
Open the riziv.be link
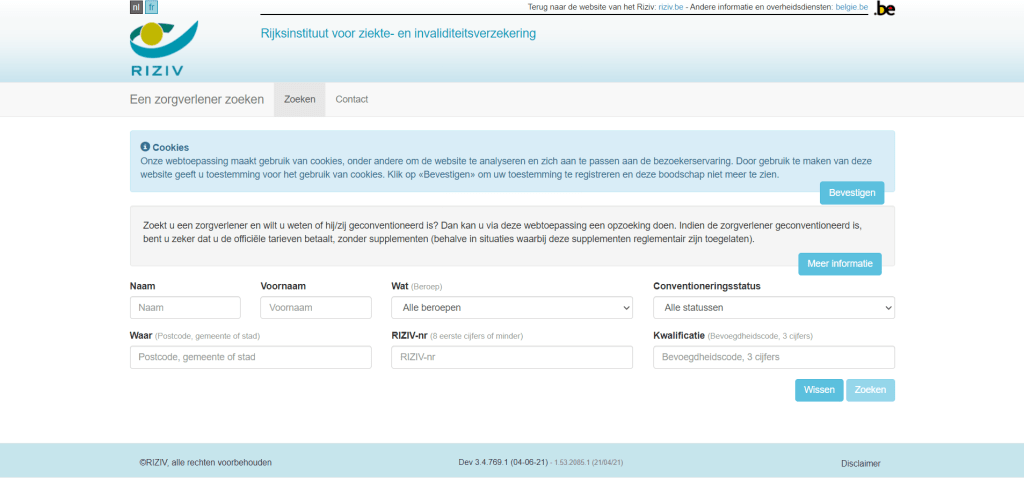pos(670,8)
